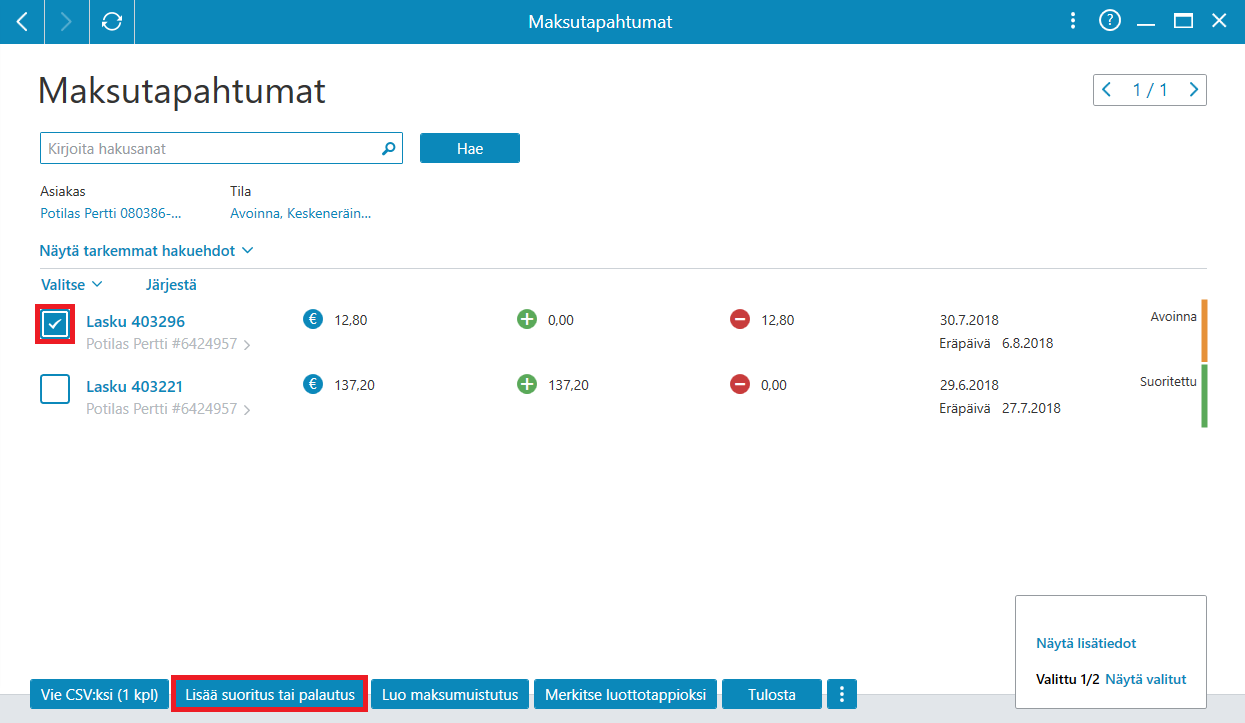Click Merkitse luottotappioksi button
The height and width of the screenshot is (723, 1245).
[x=626, y=694]
